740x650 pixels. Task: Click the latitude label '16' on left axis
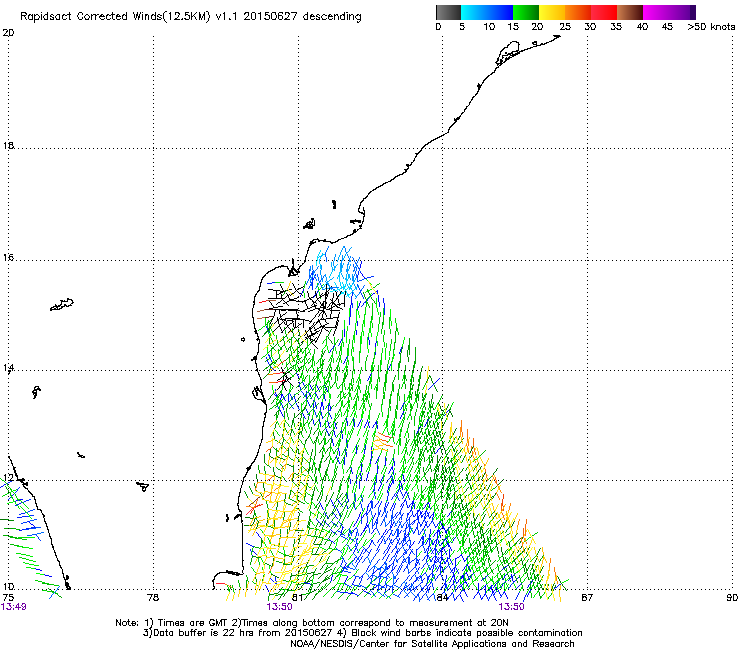point(8,257)
